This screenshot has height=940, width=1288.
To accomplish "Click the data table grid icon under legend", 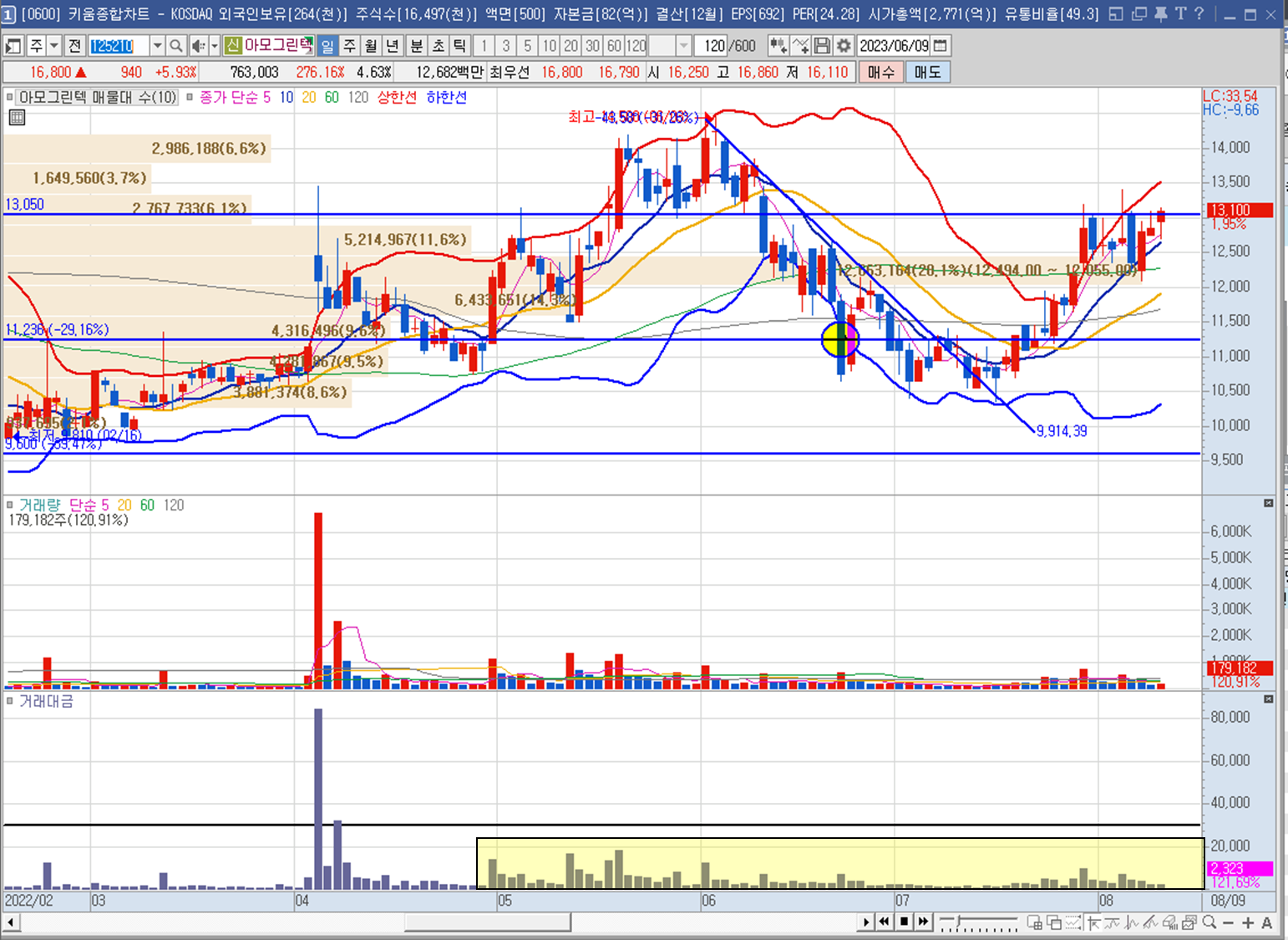I will point(16,118).
